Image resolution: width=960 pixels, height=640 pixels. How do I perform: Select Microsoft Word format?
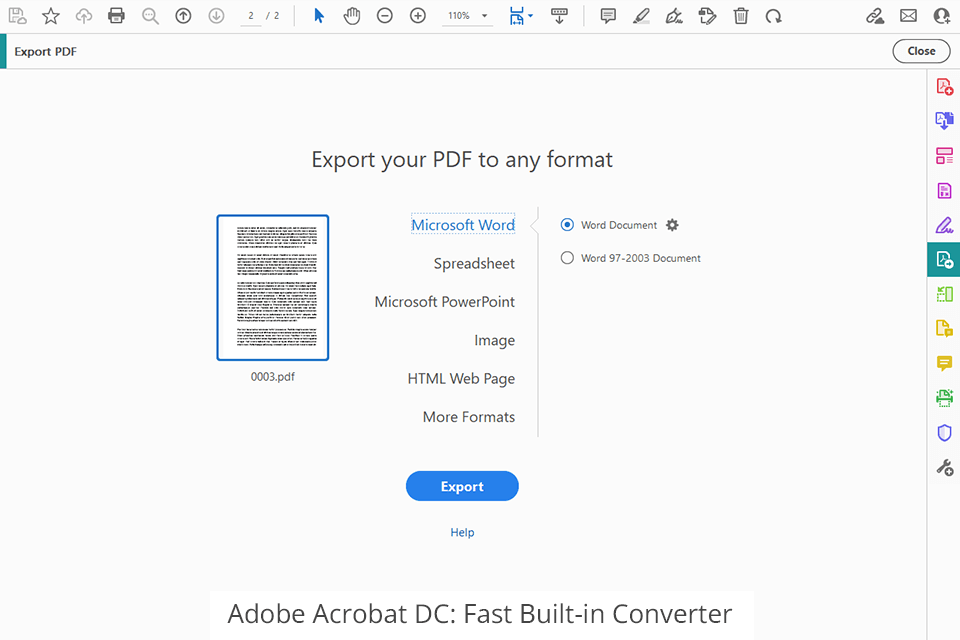pyautogui.click(x=463, y=225)
